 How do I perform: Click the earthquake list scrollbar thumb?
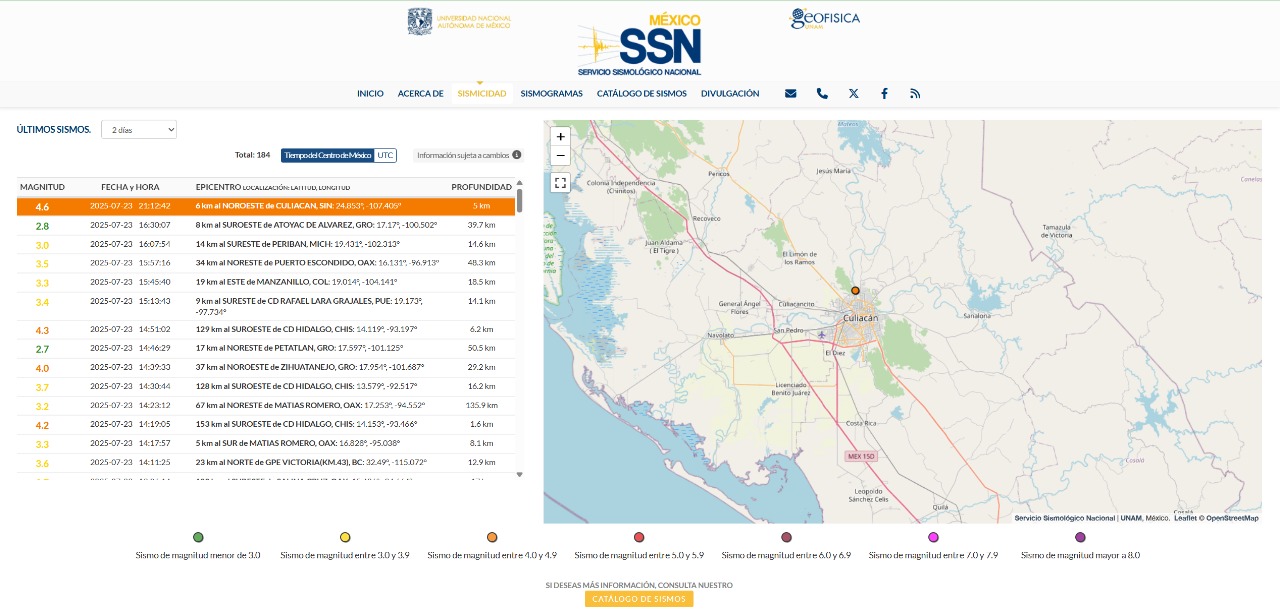(519, 200)
